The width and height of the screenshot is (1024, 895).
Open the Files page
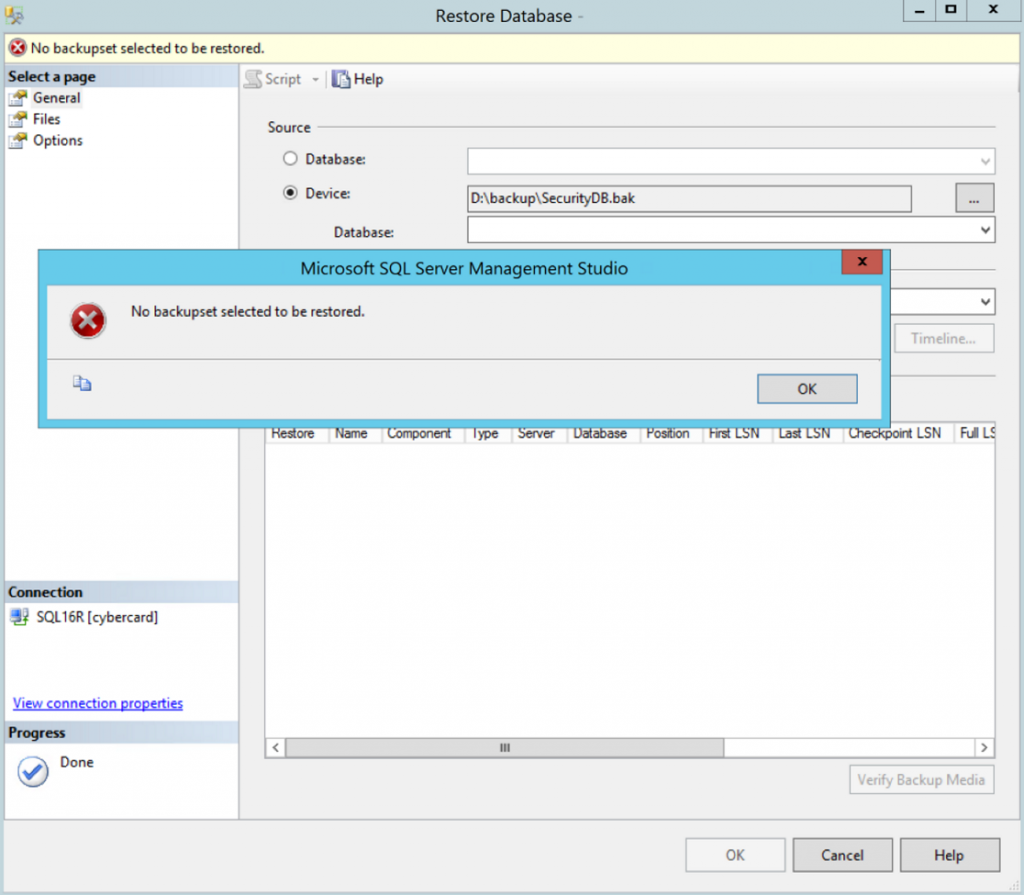(46, 119)
